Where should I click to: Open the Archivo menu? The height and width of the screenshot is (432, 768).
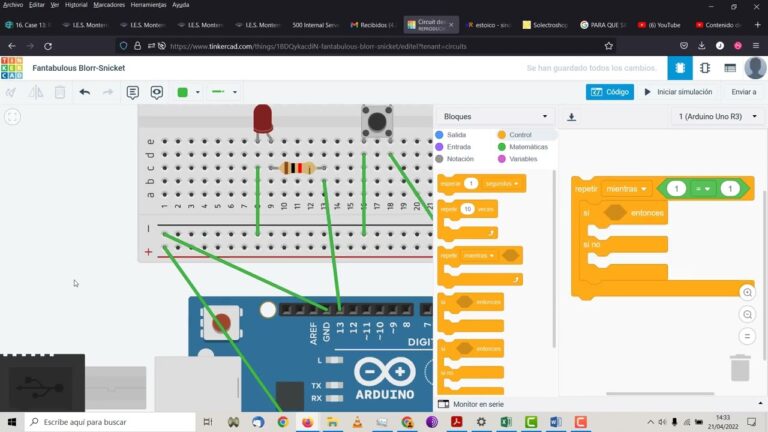click(13, 5)
